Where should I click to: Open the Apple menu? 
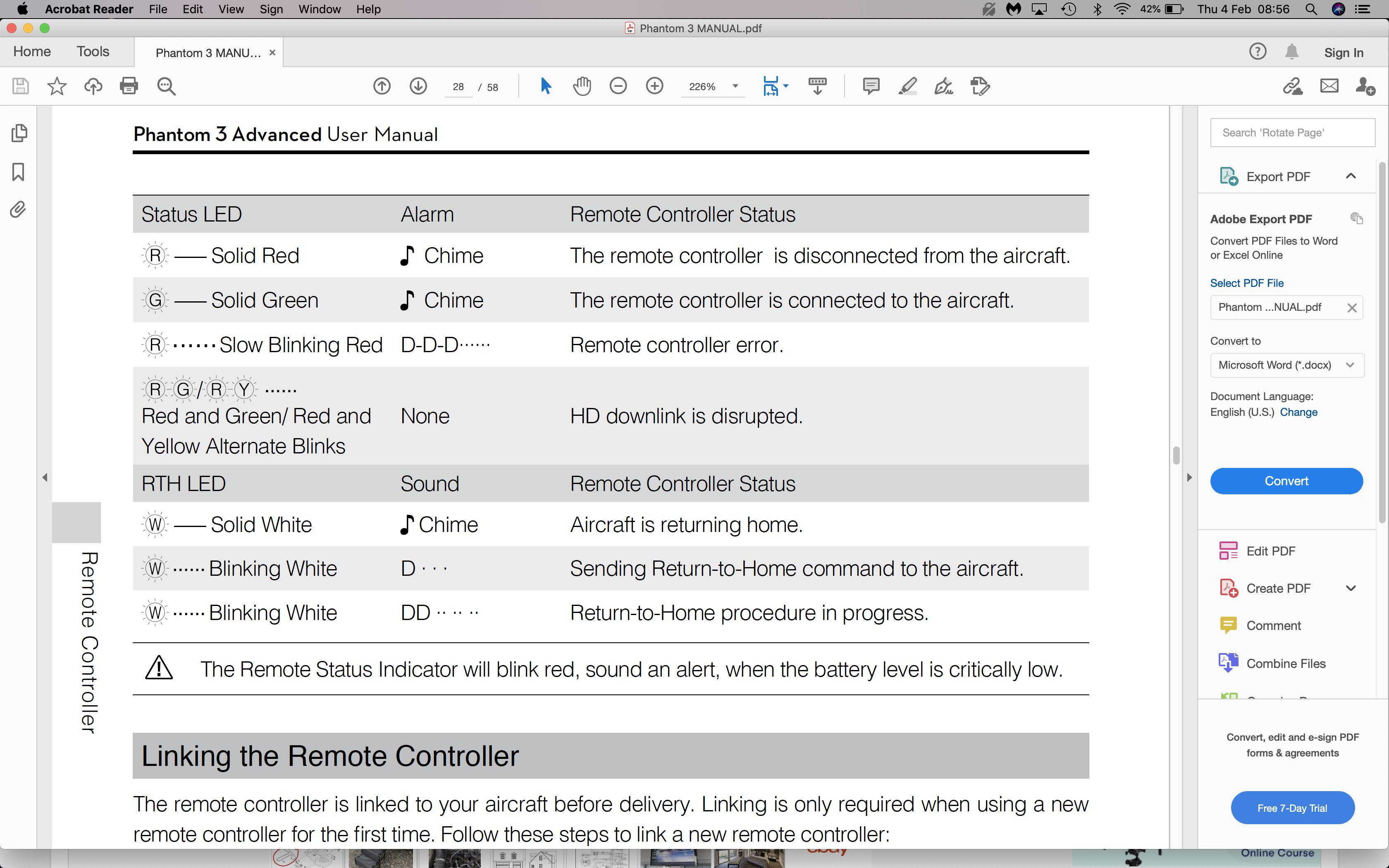22,9
